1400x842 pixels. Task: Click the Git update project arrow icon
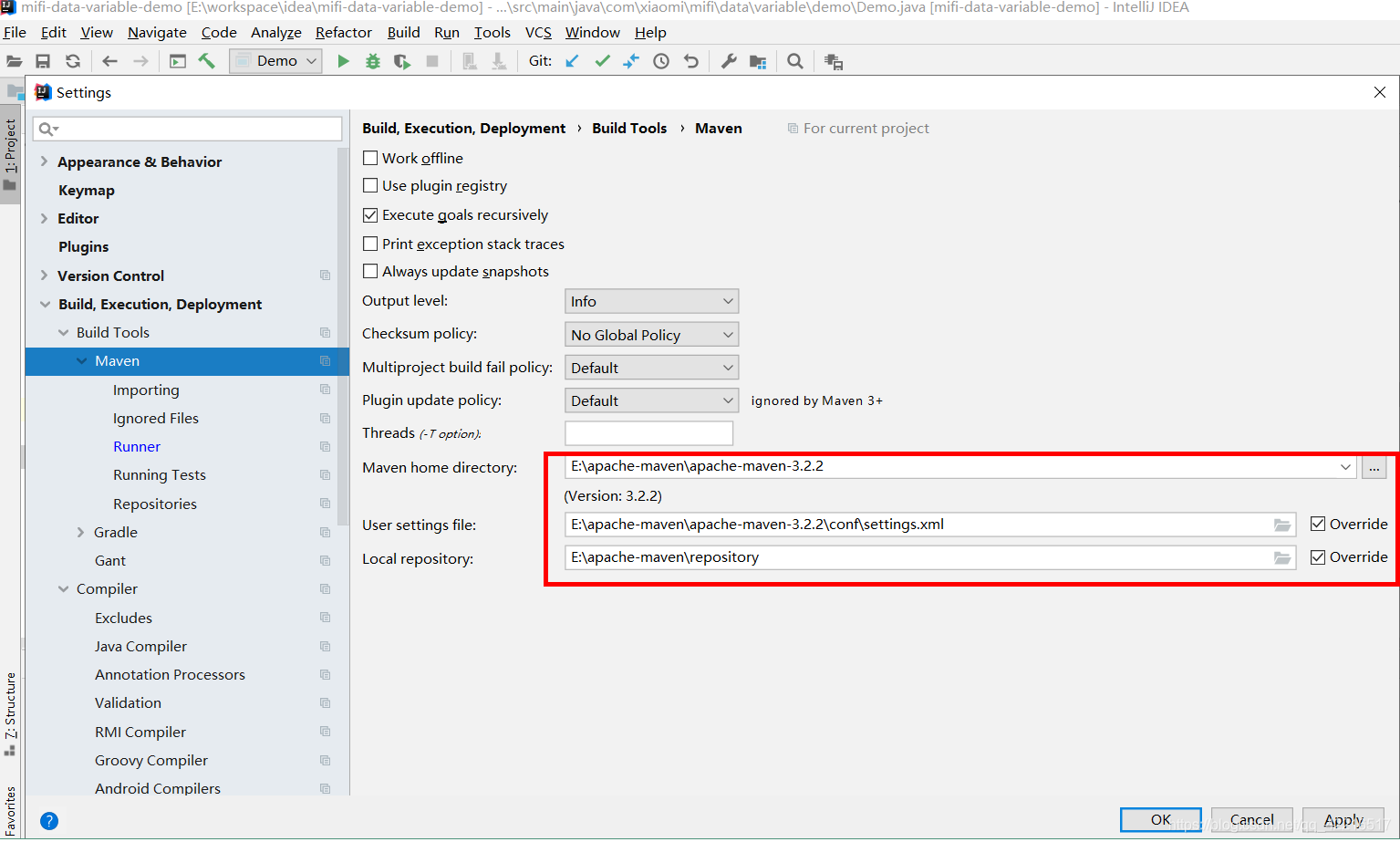point(572,61)
